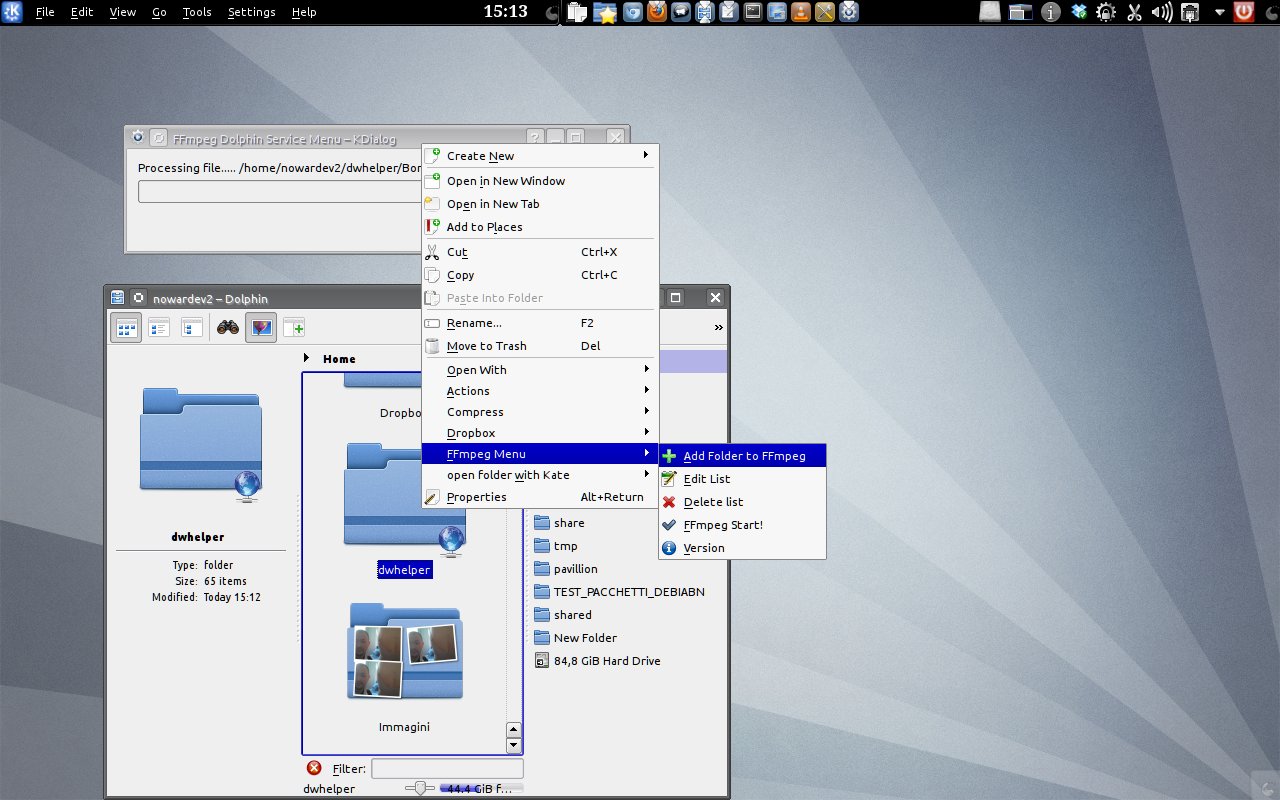Open the Tools menu in top panel
The height and width of the screenshot is (800, 1280).
(x=197, y=12)
